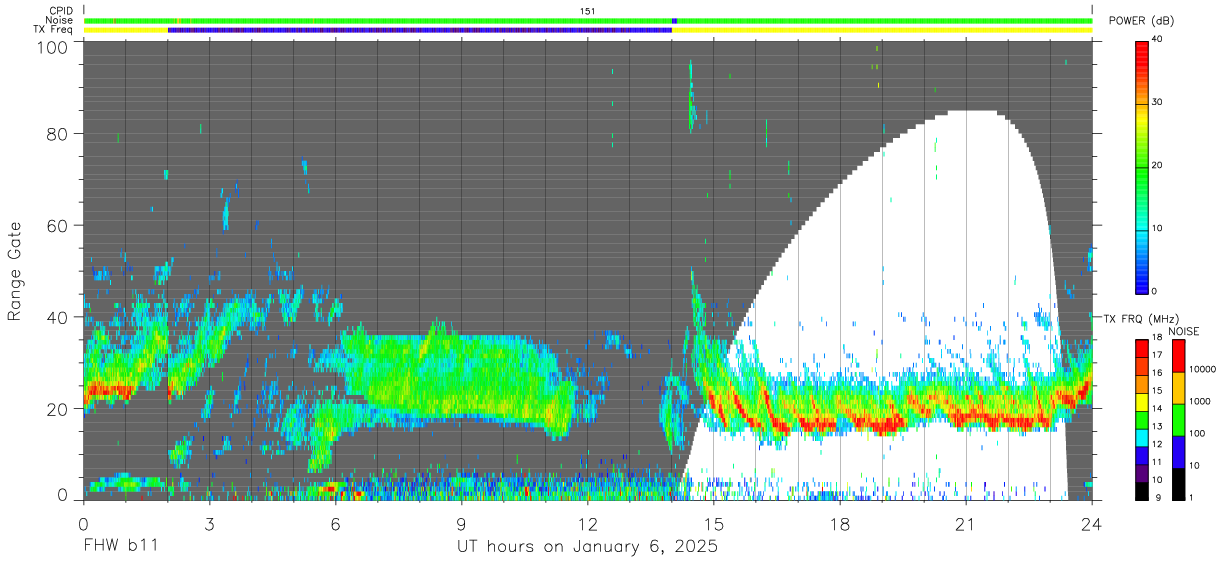Click the black segment of NOISE color bar

pos(1179,483)
